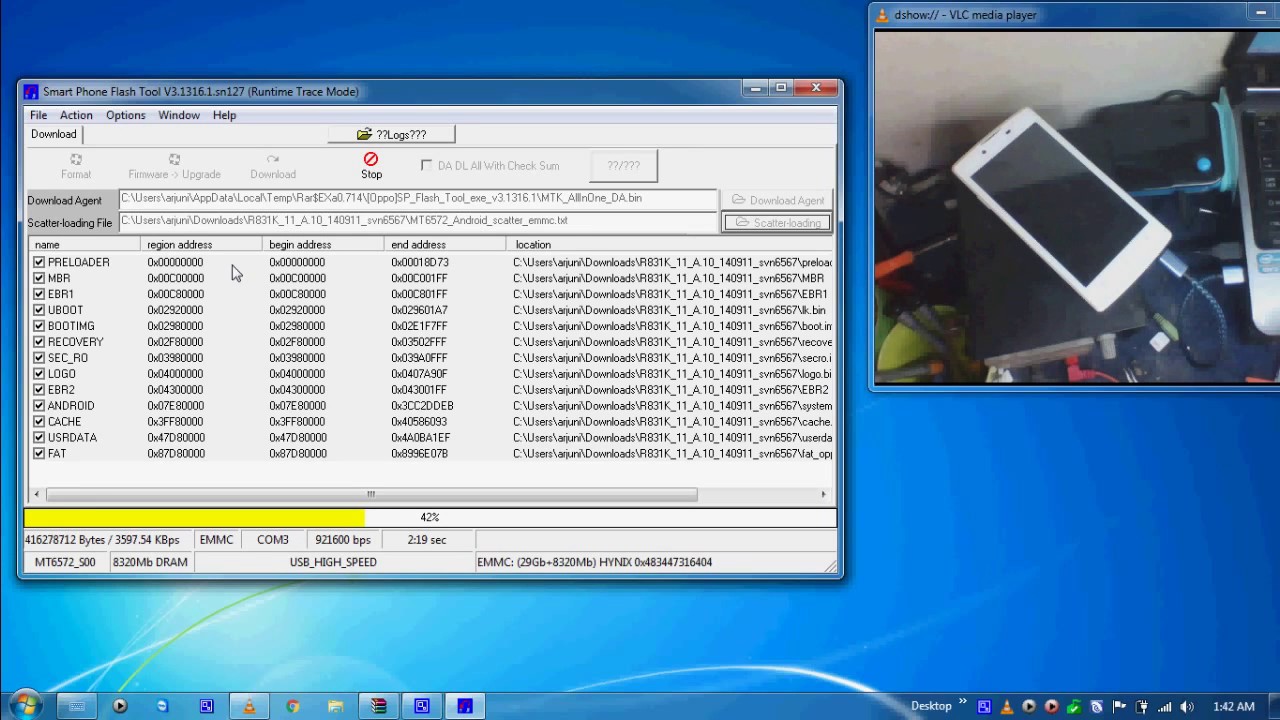Open TeamViewer from the taskbar
This screenshot has width=1280, height=720.
click(x=163, y=706)
